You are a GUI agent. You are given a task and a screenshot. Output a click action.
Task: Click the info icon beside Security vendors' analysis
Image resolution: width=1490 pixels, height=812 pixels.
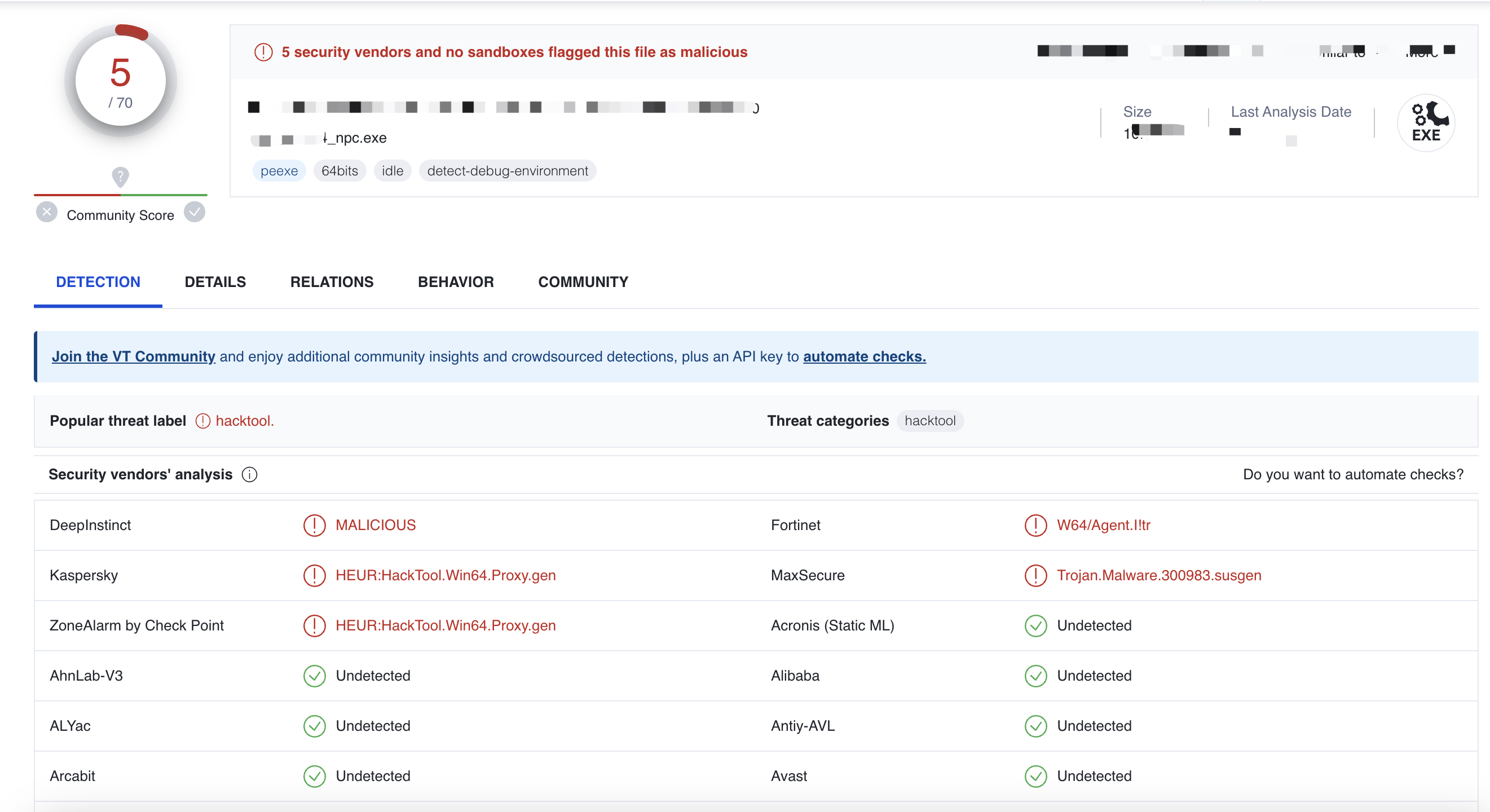pyautogui.click(x=249, y=474)
